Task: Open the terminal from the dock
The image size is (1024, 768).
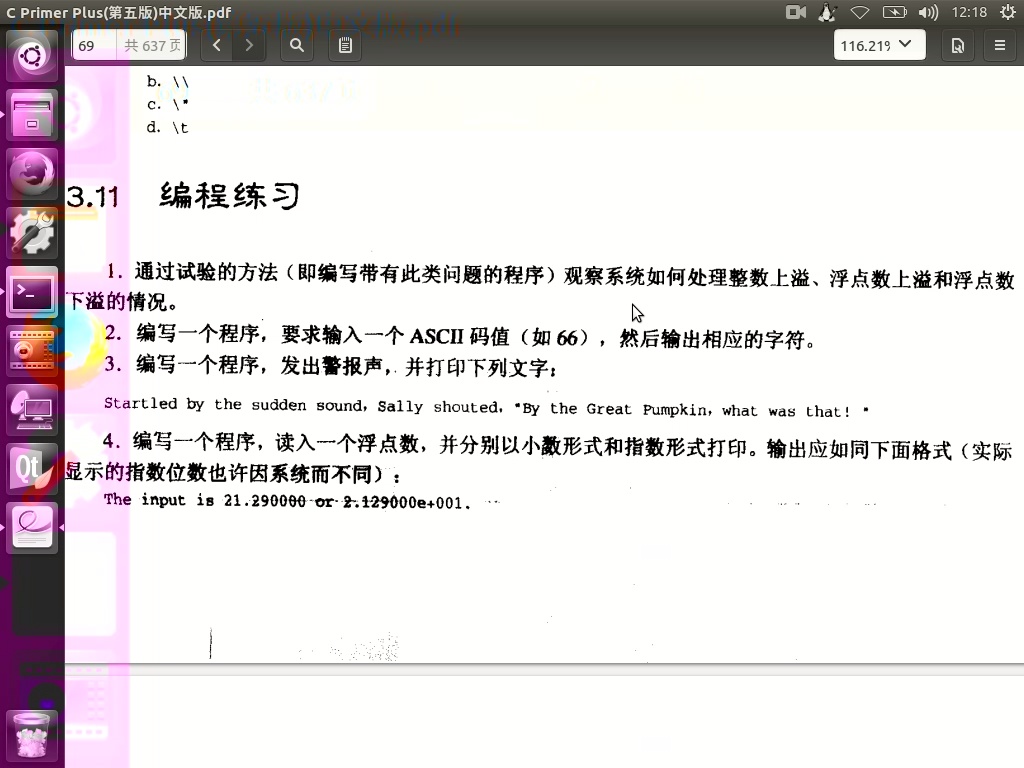Action: point(31,293)
